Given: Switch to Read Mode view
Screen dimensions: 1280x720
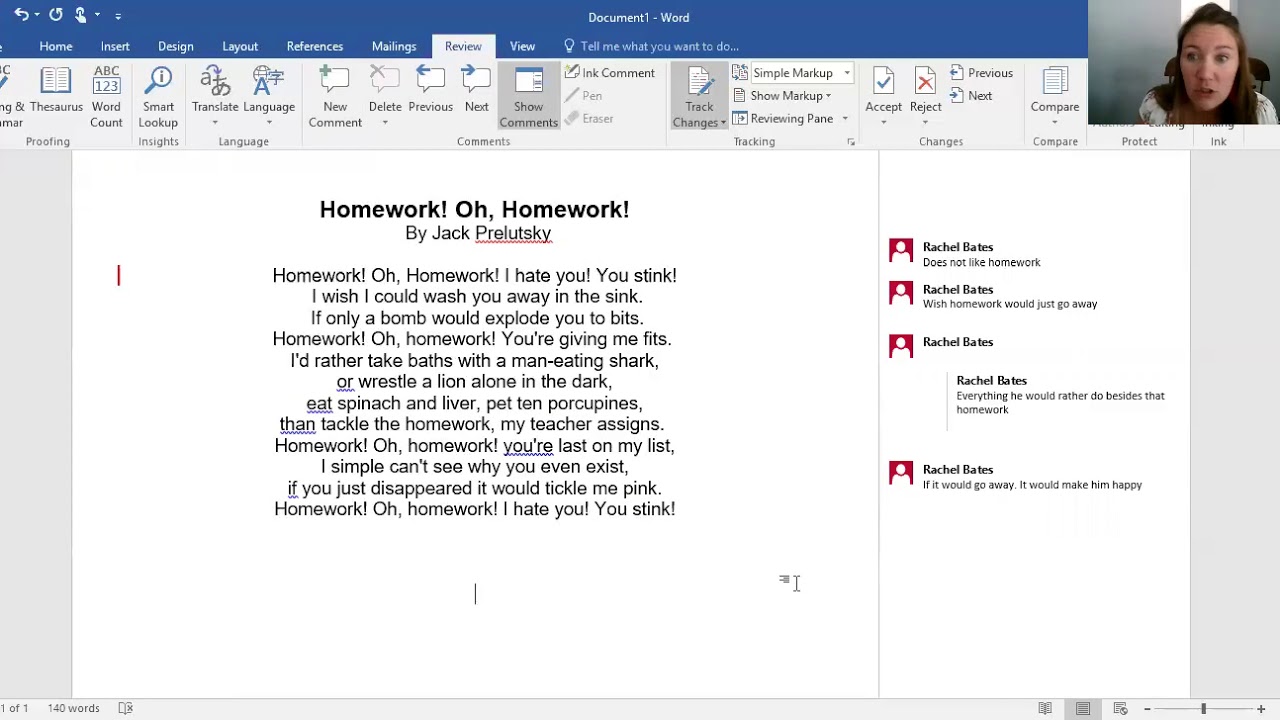Looking at the screenshot, I should [x=1045, y=708].
